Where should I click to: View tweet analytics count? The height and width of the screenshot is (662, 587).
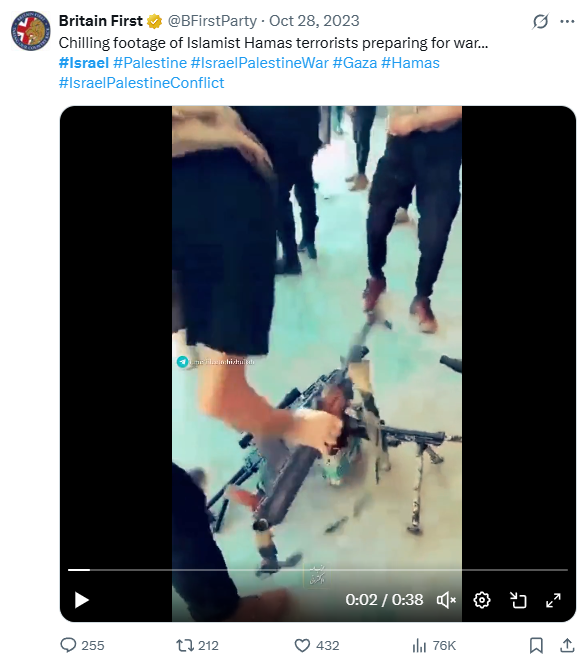[434, 646]
